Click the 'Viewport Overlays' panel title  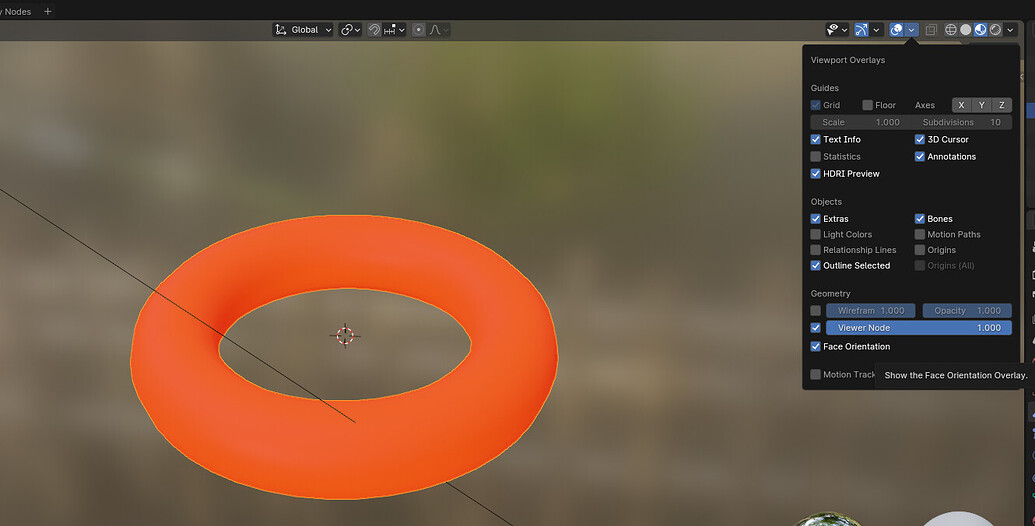tap(848, 60)
